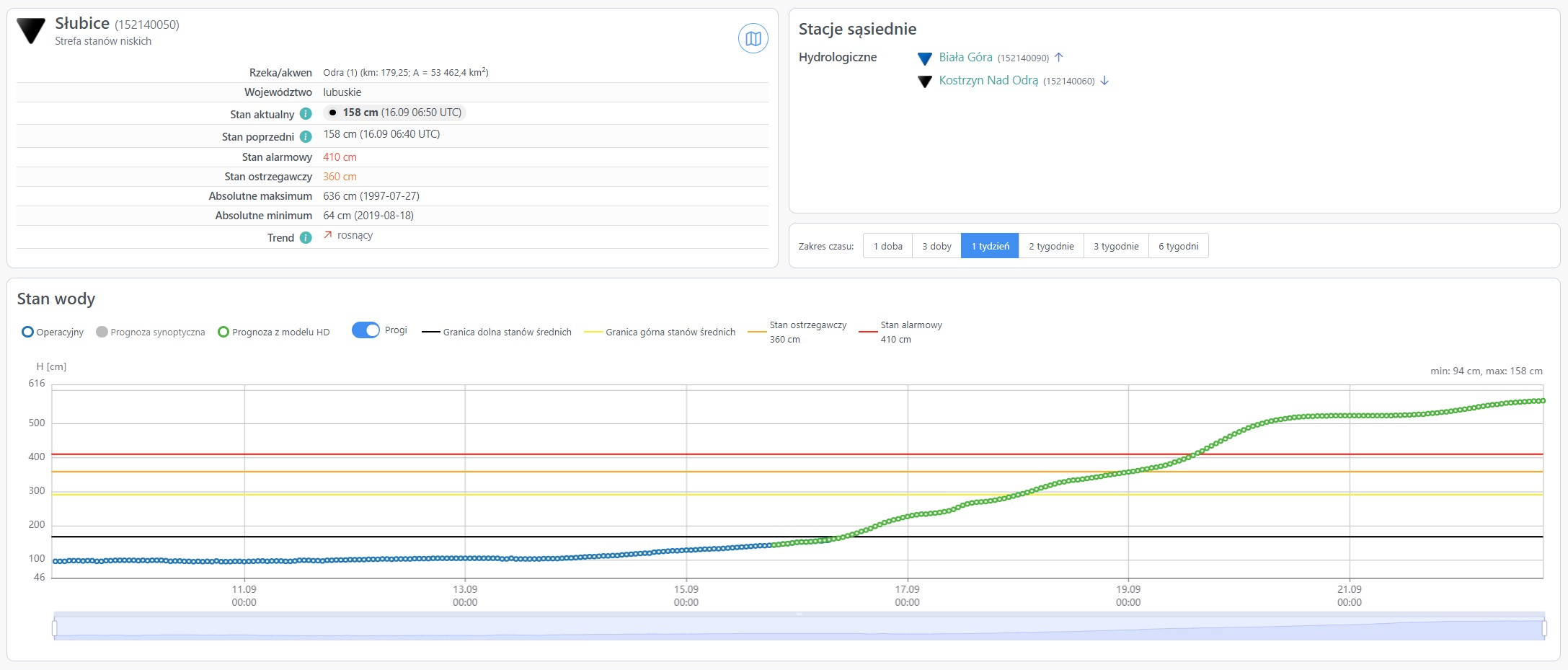Image resolution: width=1568 pixels, height=670 pixels.
Task: Toggle Operacyjny series in chart legend
Action: tap(53, 332)
